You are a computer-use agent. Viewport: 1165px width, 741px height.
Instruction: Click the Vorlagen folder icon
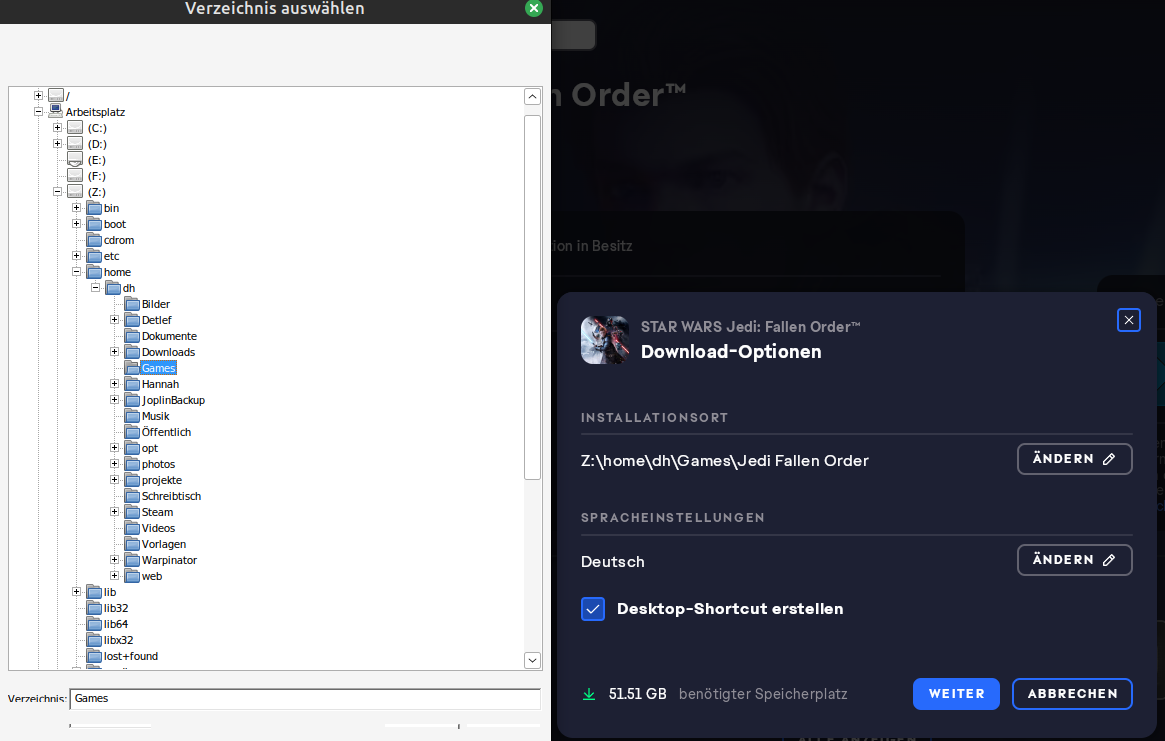pos(132,544)
